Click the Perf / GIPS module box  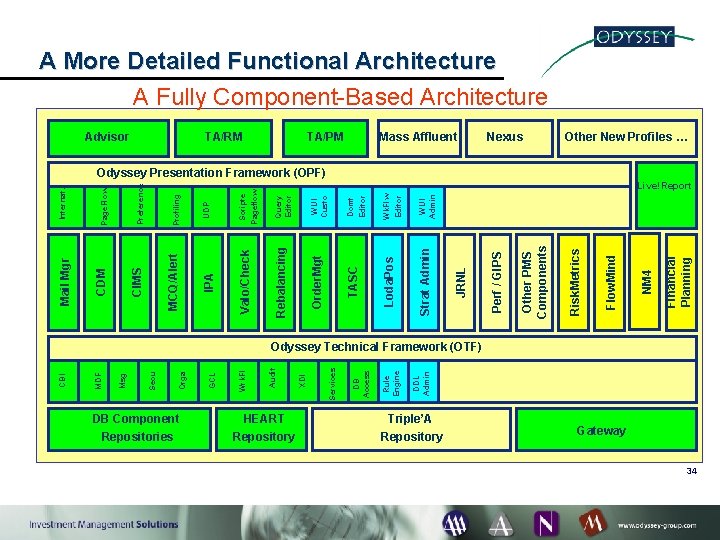[495, 282]
